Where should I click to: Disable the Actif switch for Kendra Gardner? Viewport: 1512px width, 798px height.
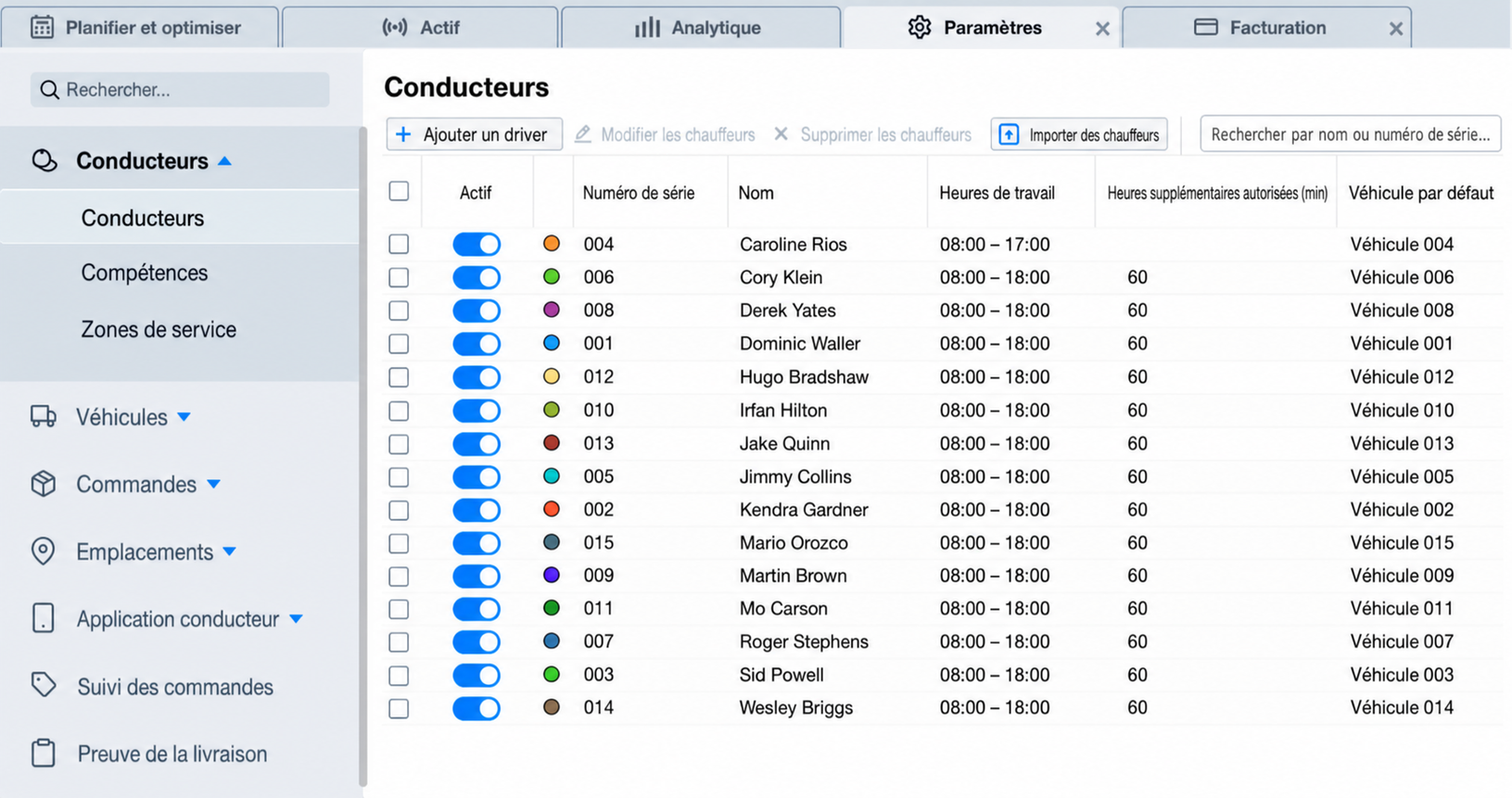[x=476, y=510]
